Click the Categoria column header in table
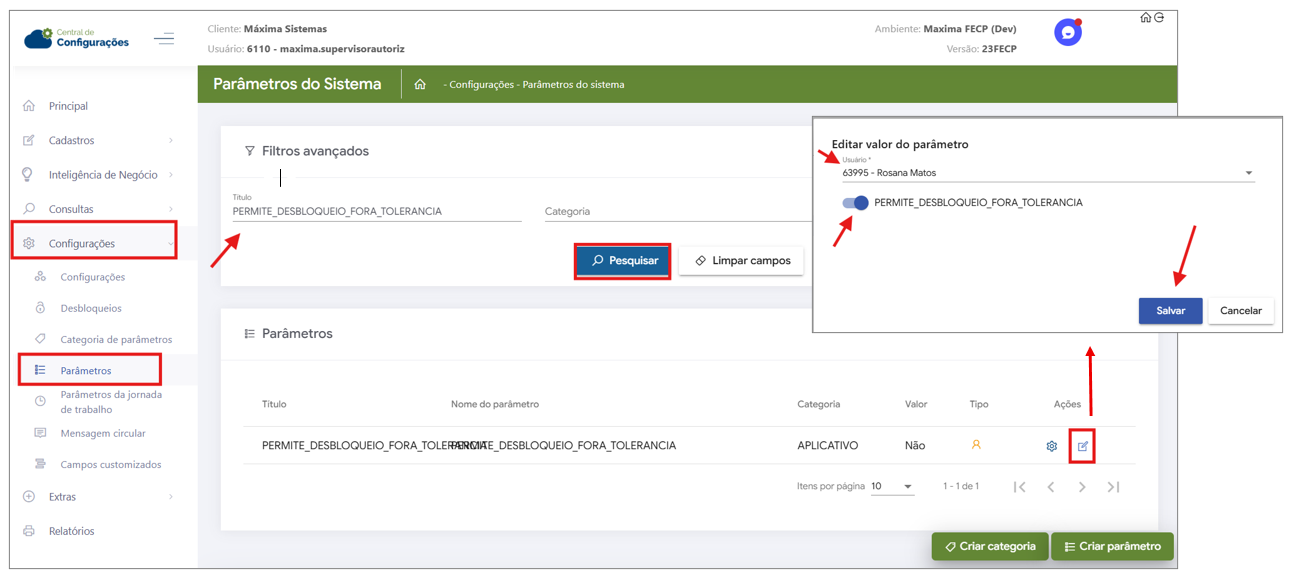This screenshot has height=587, width=1290. click(818, 404)
